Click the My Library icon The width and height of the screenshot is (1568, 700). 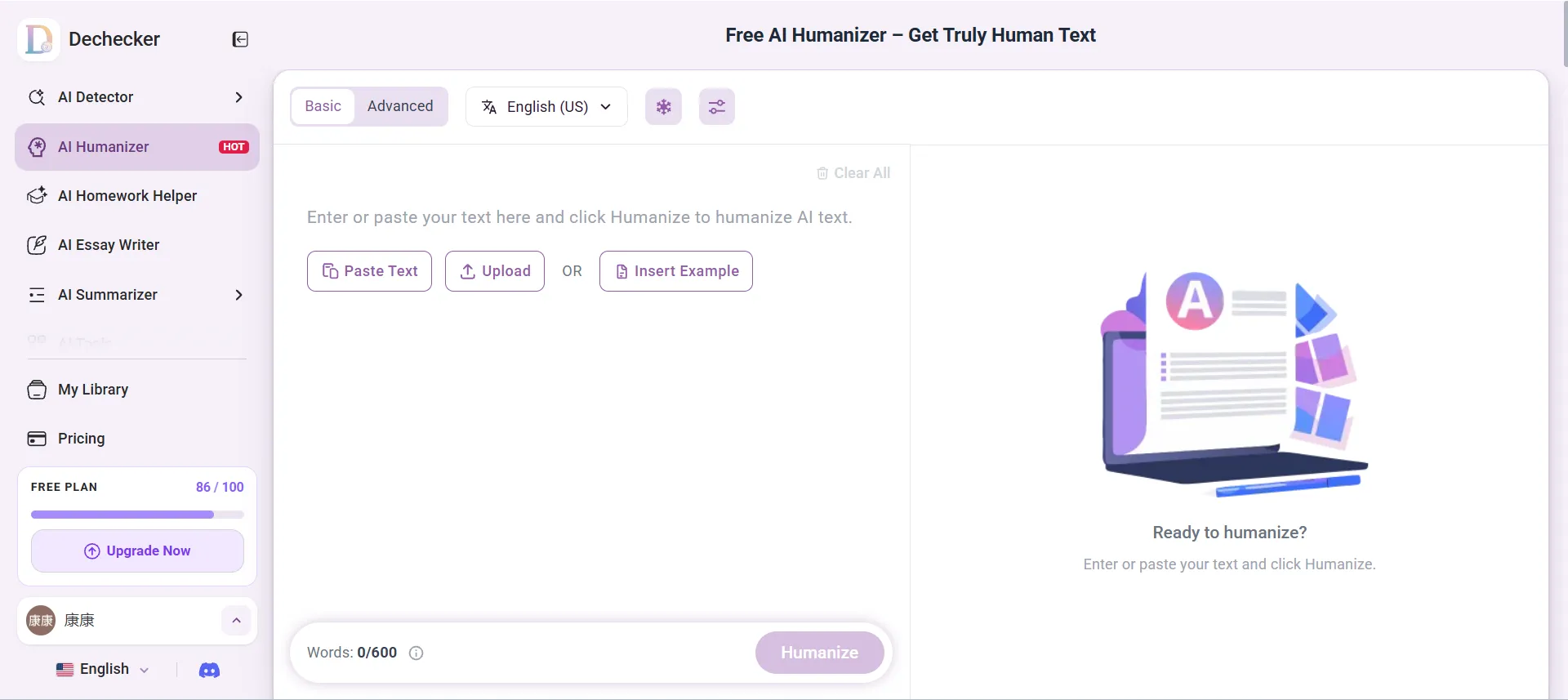37,390
